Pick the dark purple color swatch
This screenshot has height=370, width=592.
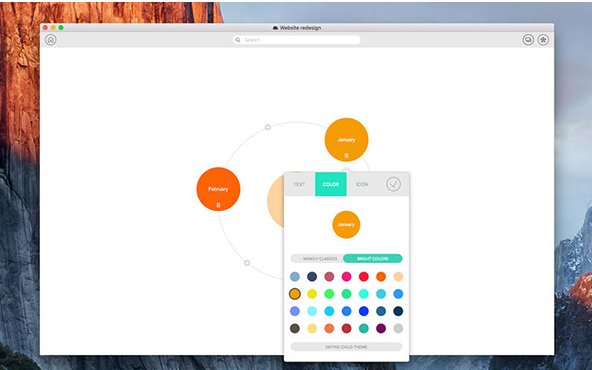381,328
